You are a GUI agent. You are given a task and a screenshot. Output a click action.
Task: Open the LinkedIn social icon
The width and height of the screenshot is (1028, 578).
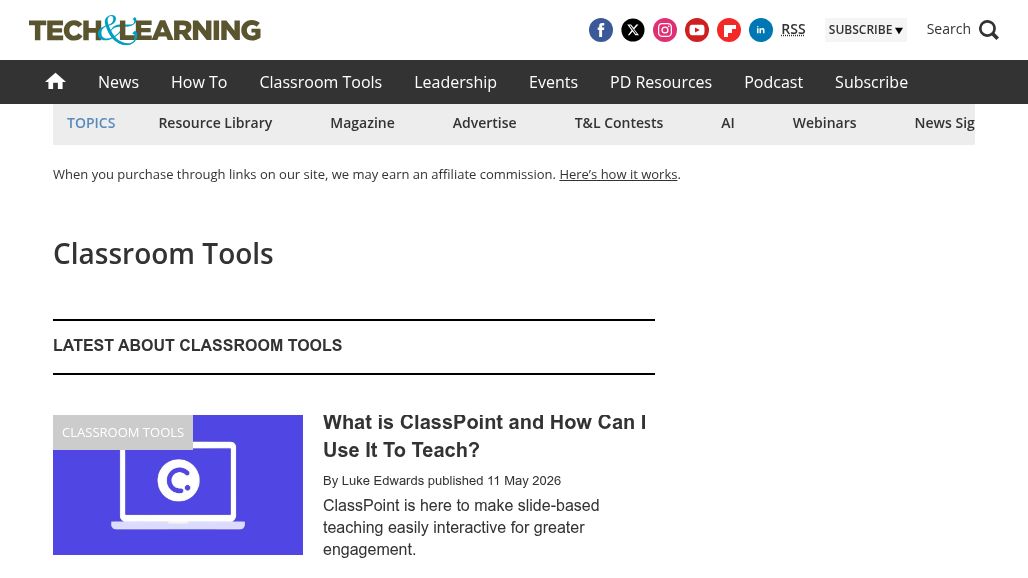[x=761, y=30]
